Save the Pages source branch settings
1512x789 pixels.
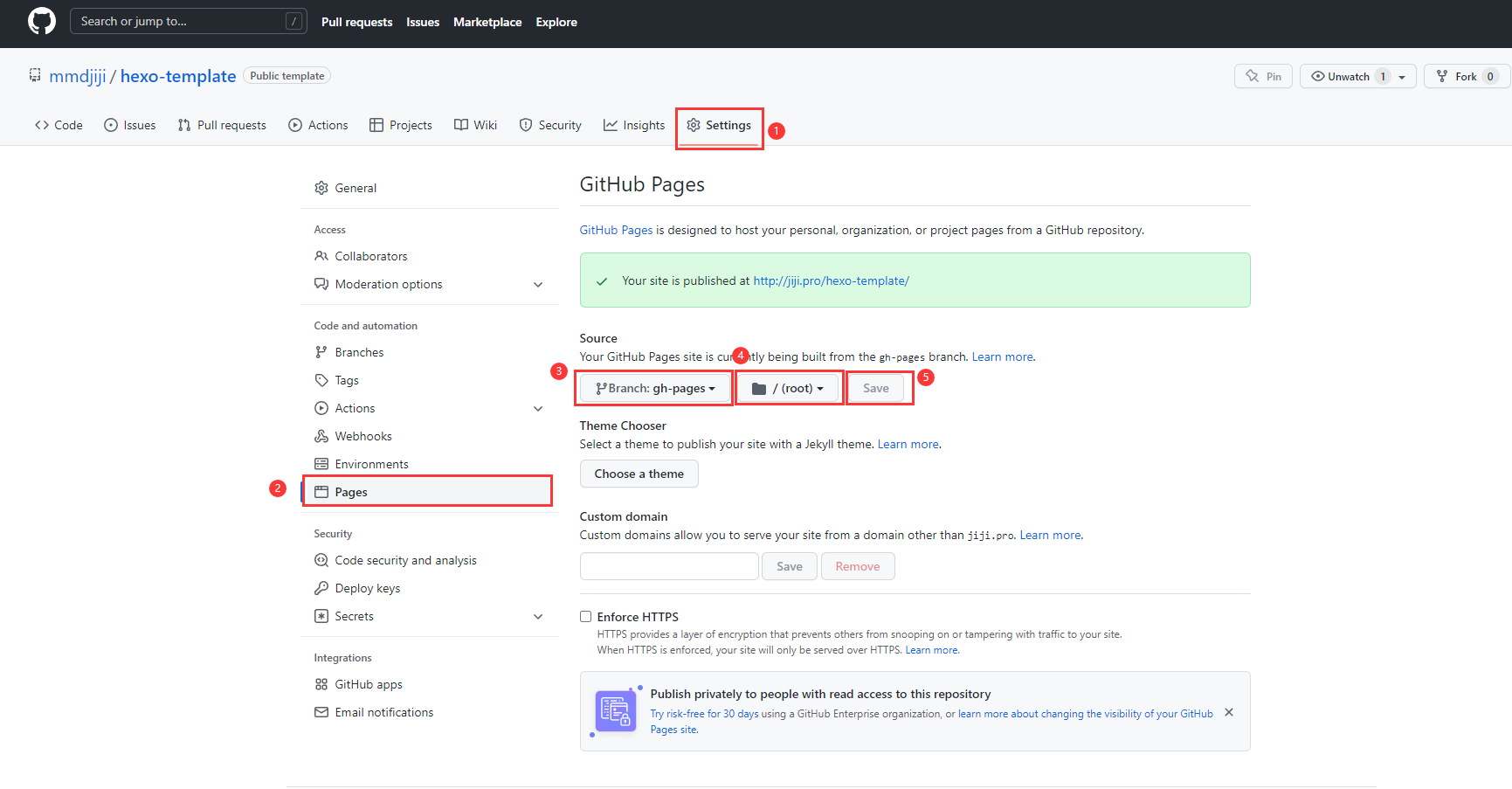coord(876,388)
